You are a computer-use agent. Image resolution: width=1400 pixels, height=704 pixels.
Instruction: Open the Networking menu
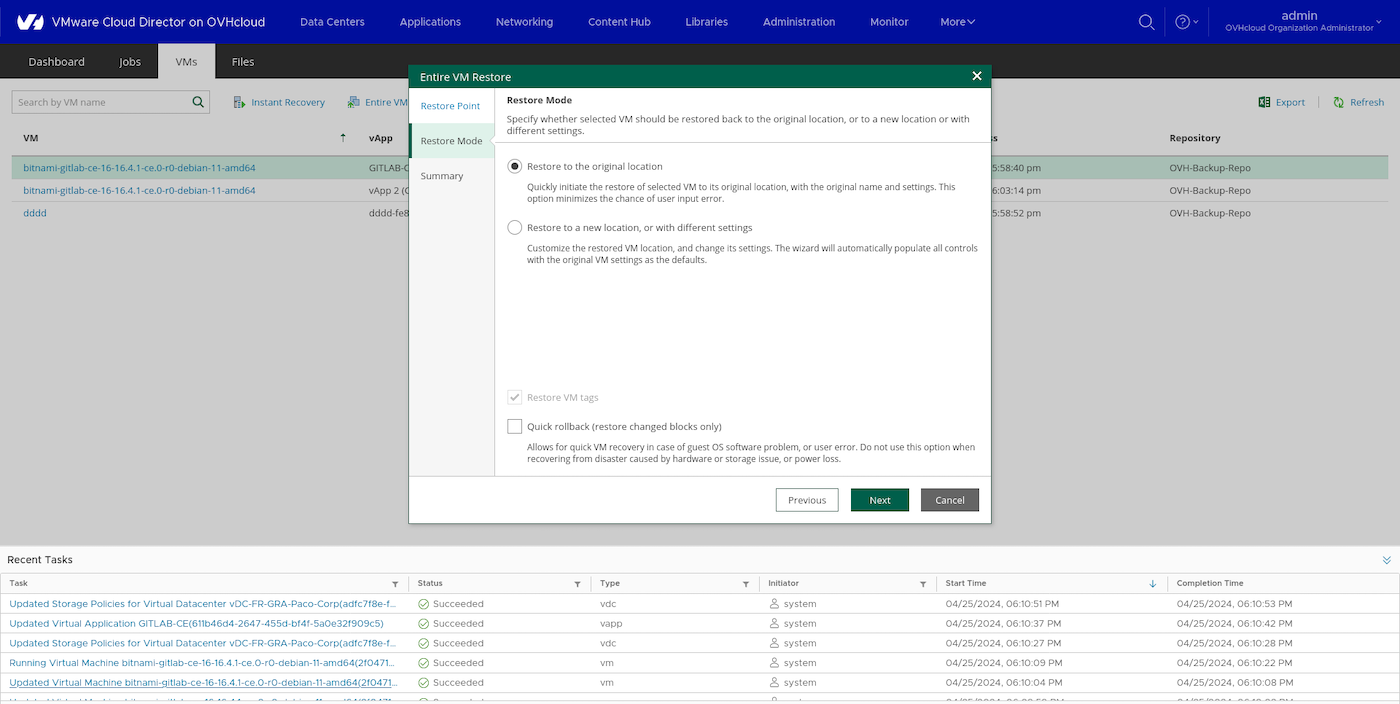coord(524,21)
